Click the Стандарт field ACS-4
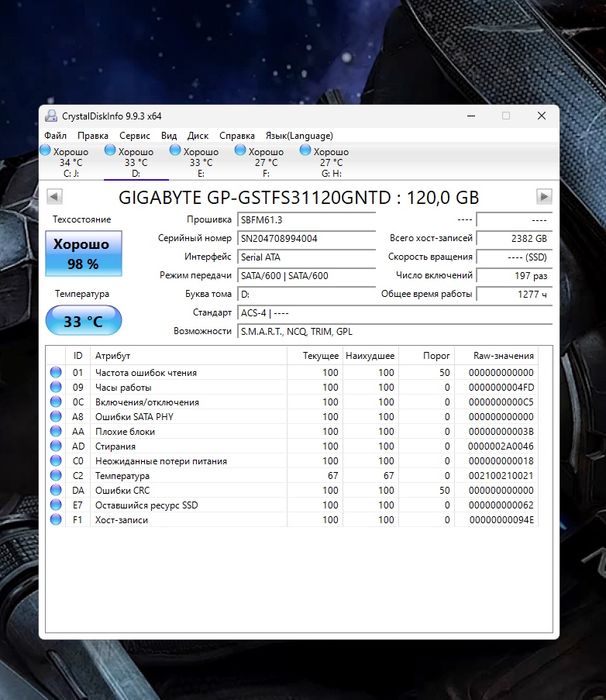This screenshot has height=700, width=606. coord(395,313)
